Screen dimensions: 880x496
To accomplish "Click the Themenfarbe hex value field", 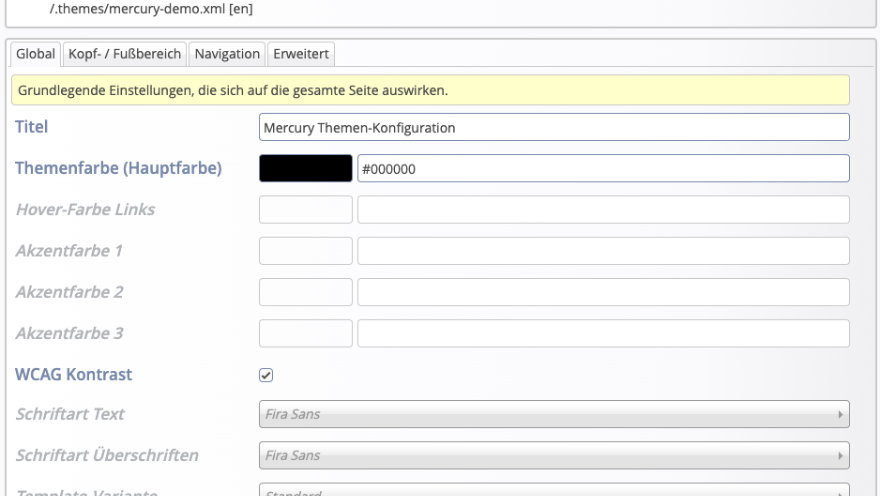I will point(603,169).
